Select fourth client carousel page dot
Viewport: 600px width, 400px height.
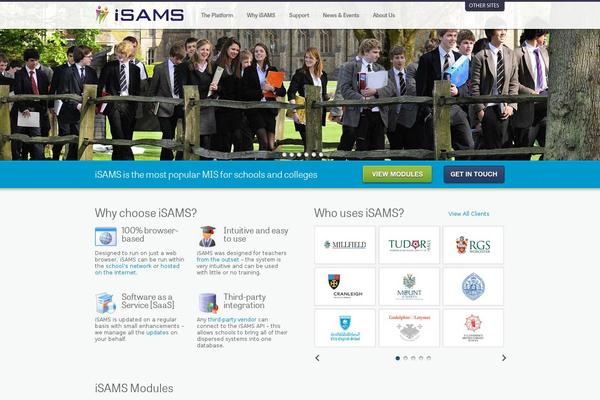tap(421, 358)
